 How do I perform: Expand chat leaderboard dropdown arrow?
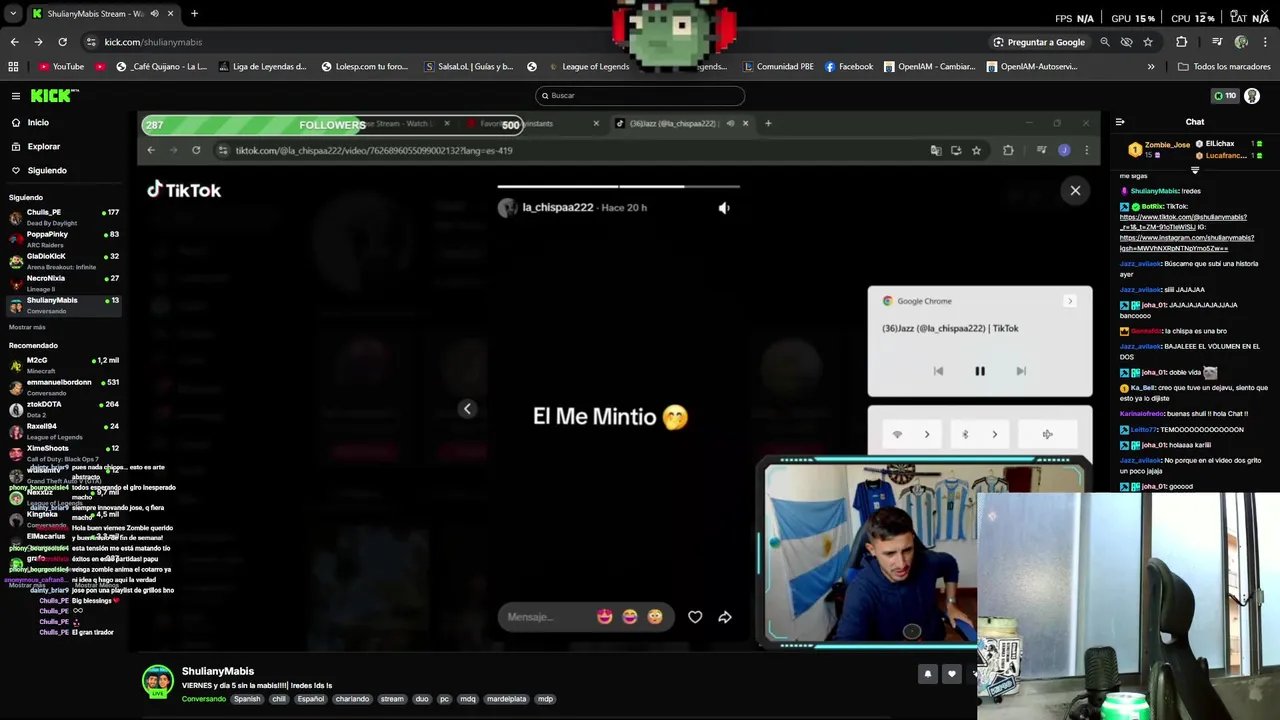point(1194,171)
